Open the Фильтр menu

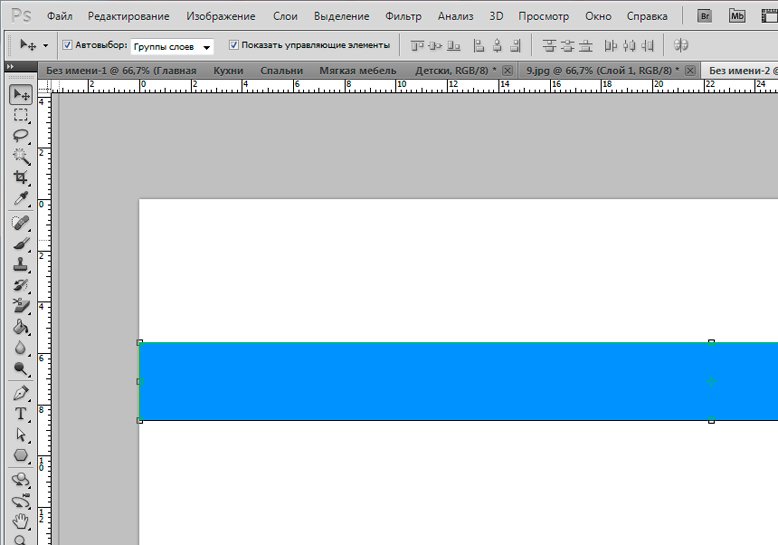403,17
